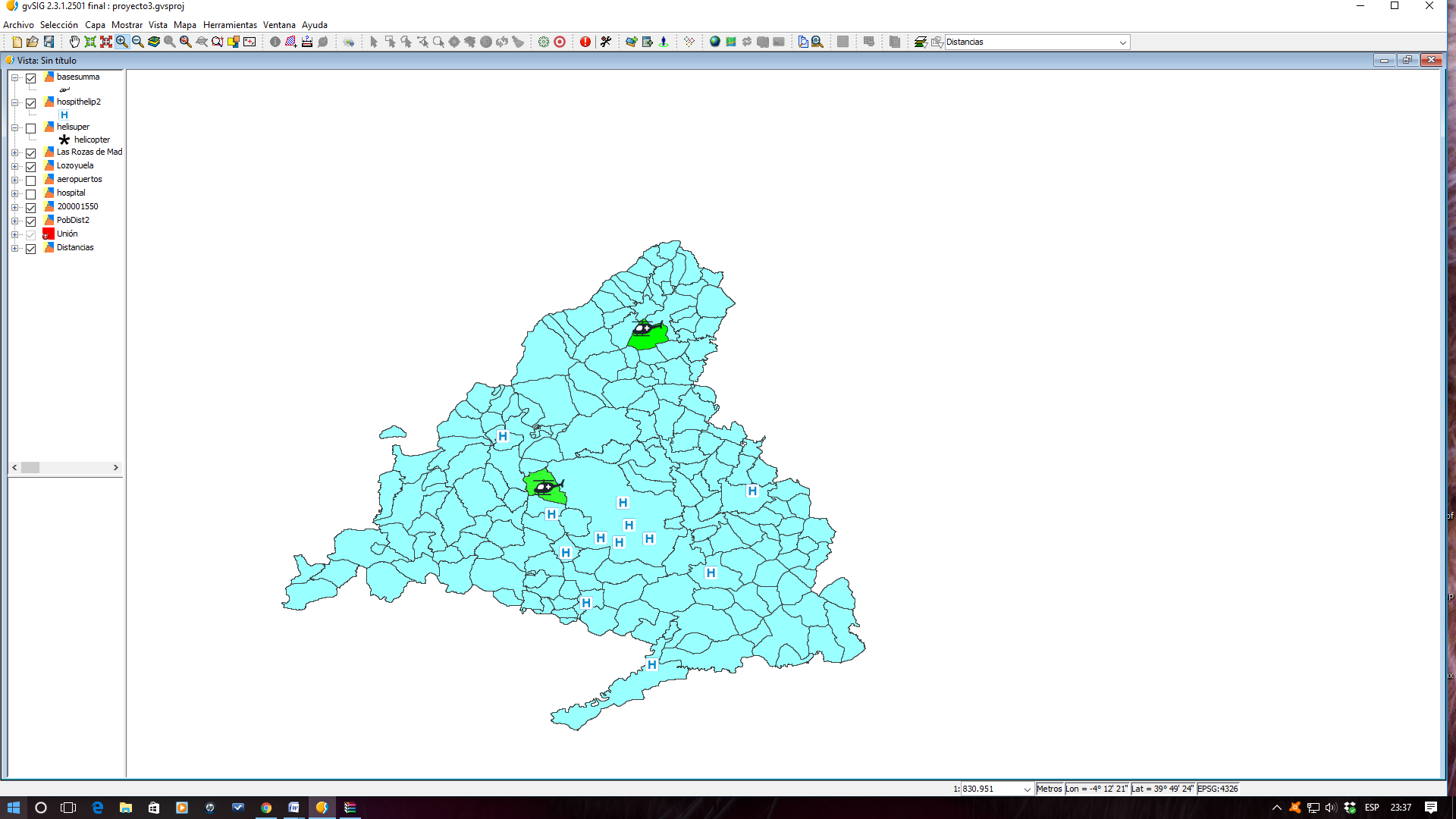Select the arrow pointer selection tool
This screenshot has width=1456, height=819.
(374, 42)
